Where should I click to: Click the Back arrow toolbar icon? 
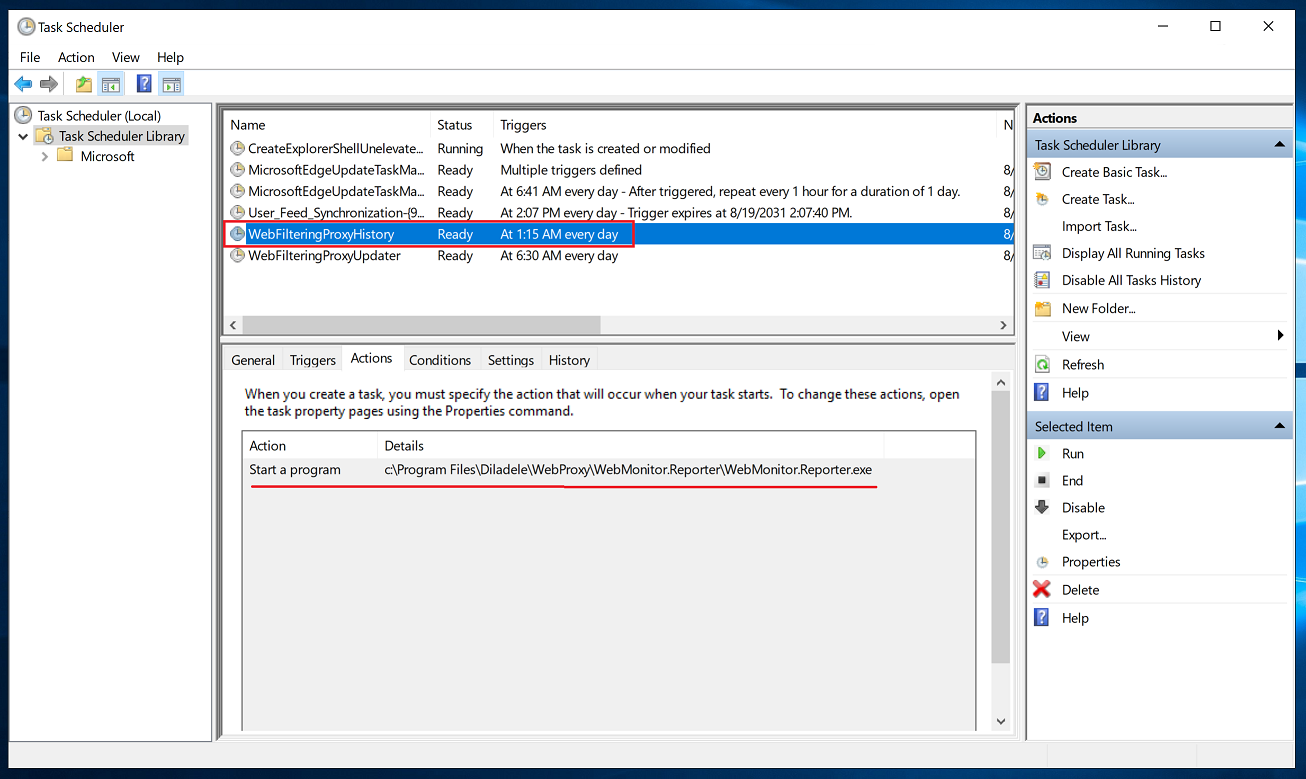tap(23, 84)
